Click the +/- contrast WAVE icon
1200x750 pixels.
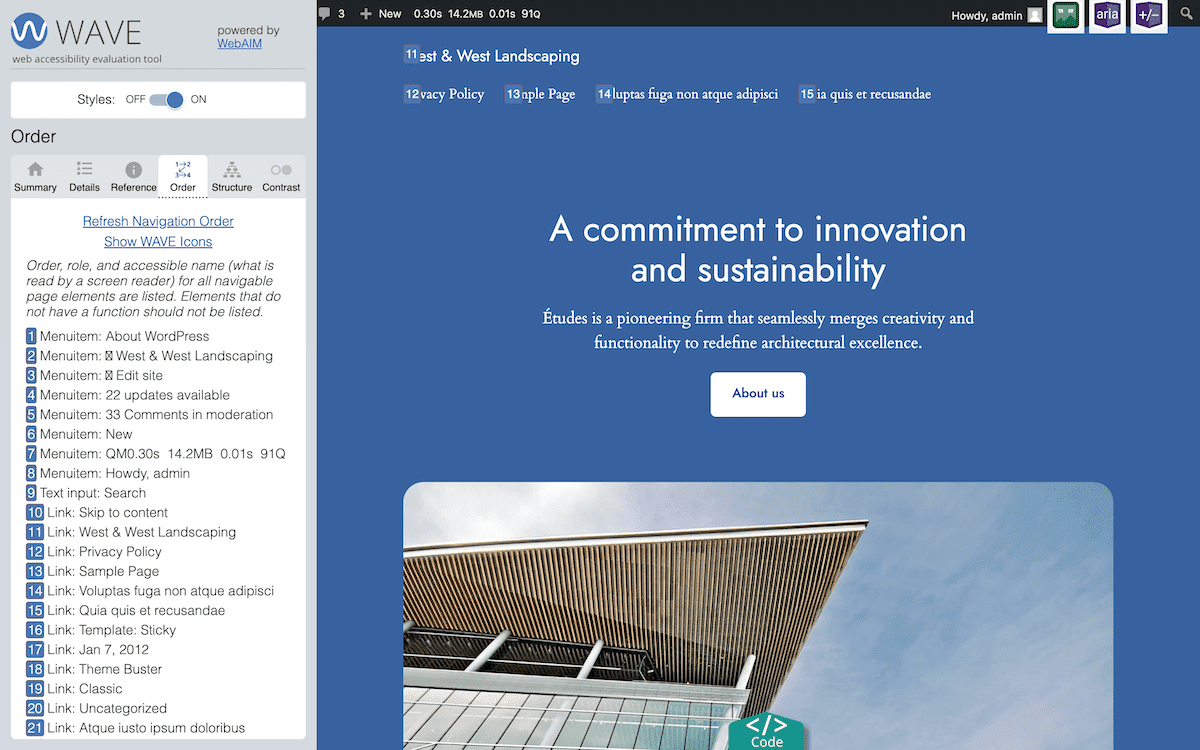pos(1148,16)
